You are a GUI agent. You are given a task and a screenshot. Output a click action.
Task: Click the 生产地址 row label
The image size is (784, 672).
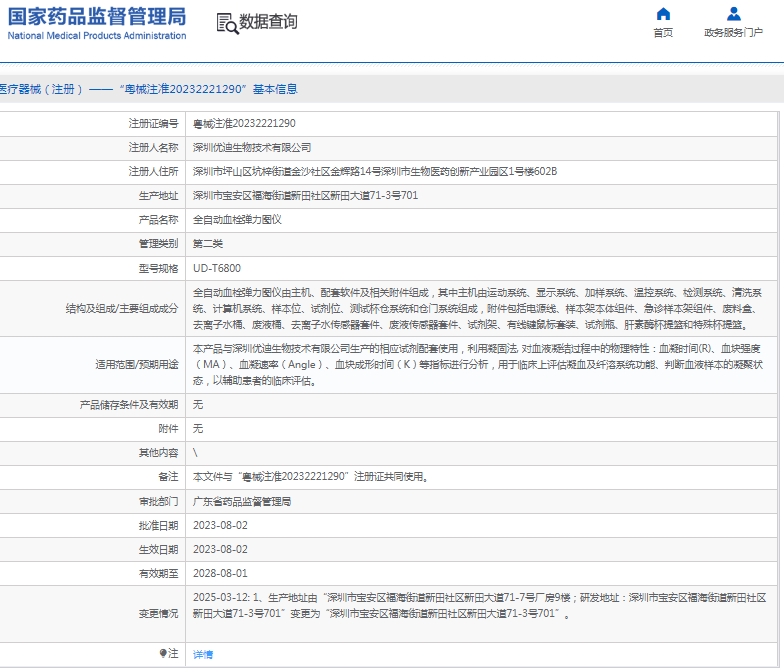(158, 196)
